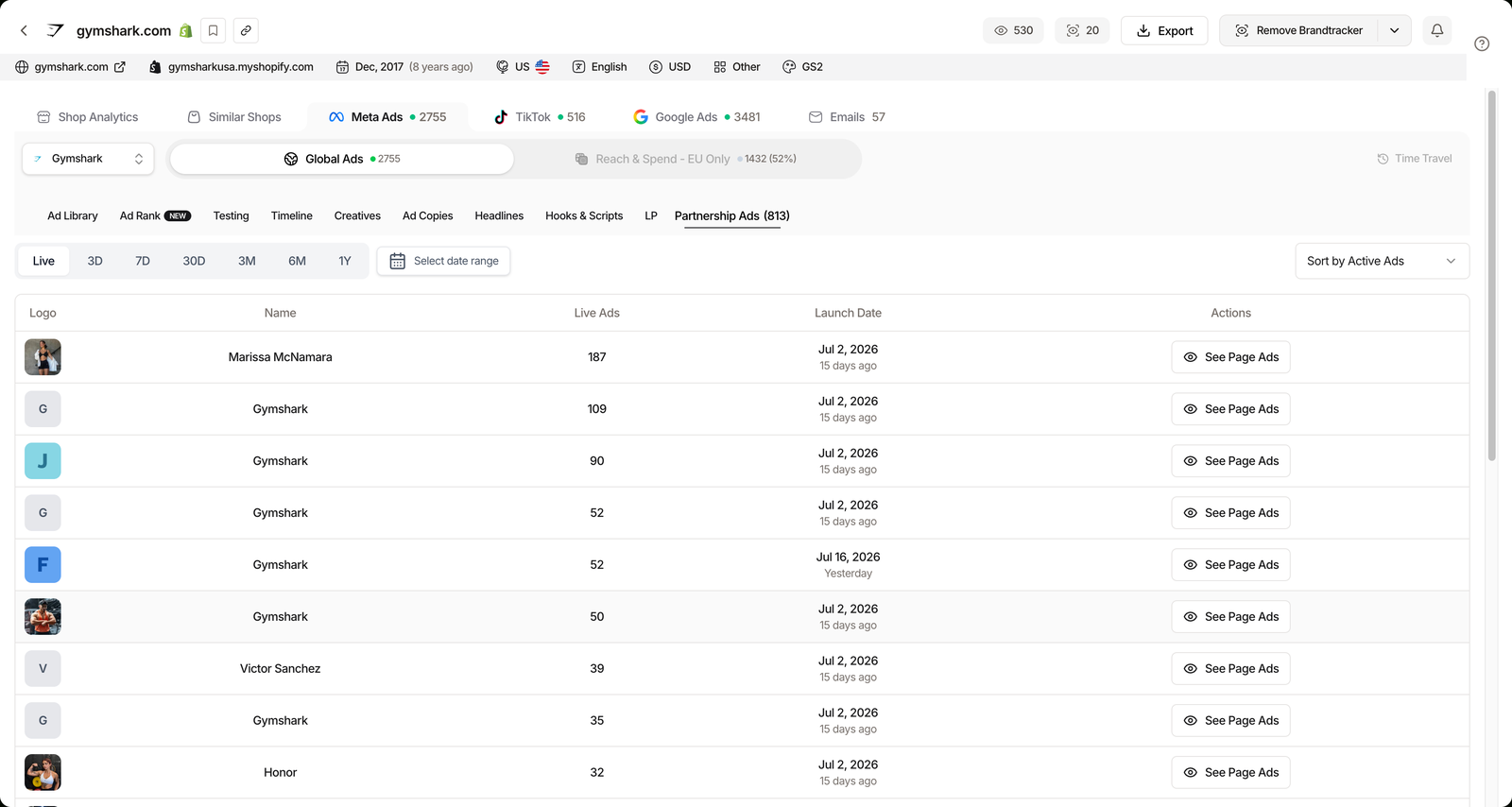Image resolution: width=1512 pixels, height=807 pixels.
Task: Open the Google Ads tab
Action: coord(696,117)
